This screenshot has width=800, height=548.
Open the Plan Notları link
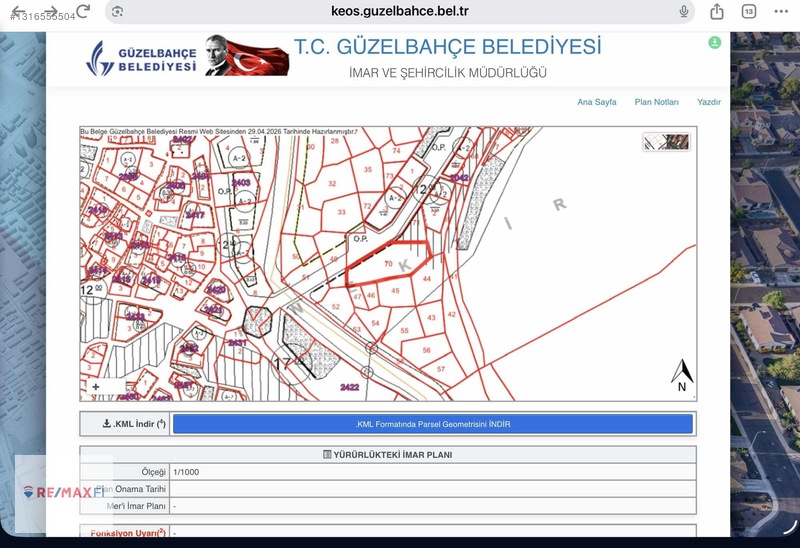coord(656,102)
